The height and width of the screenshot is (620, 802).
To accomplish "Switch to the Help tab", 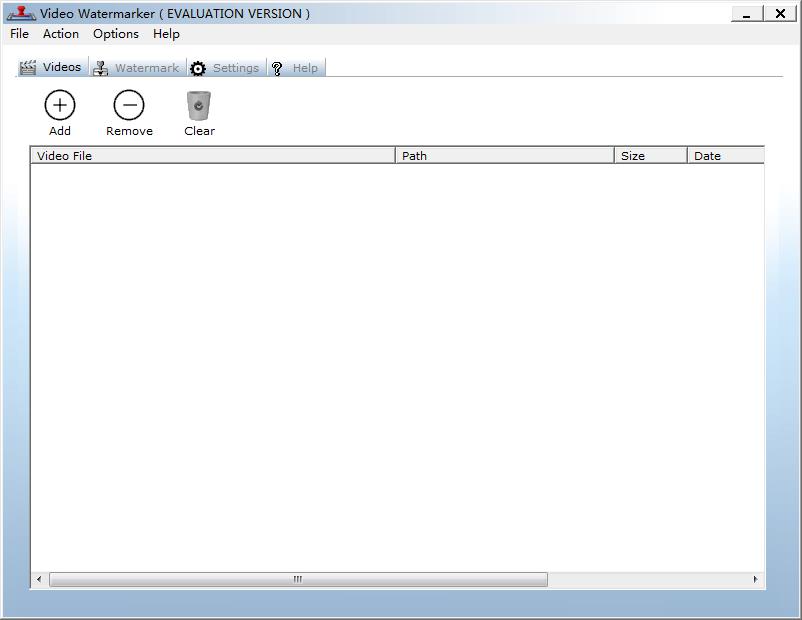I will [x=296, y=68].
